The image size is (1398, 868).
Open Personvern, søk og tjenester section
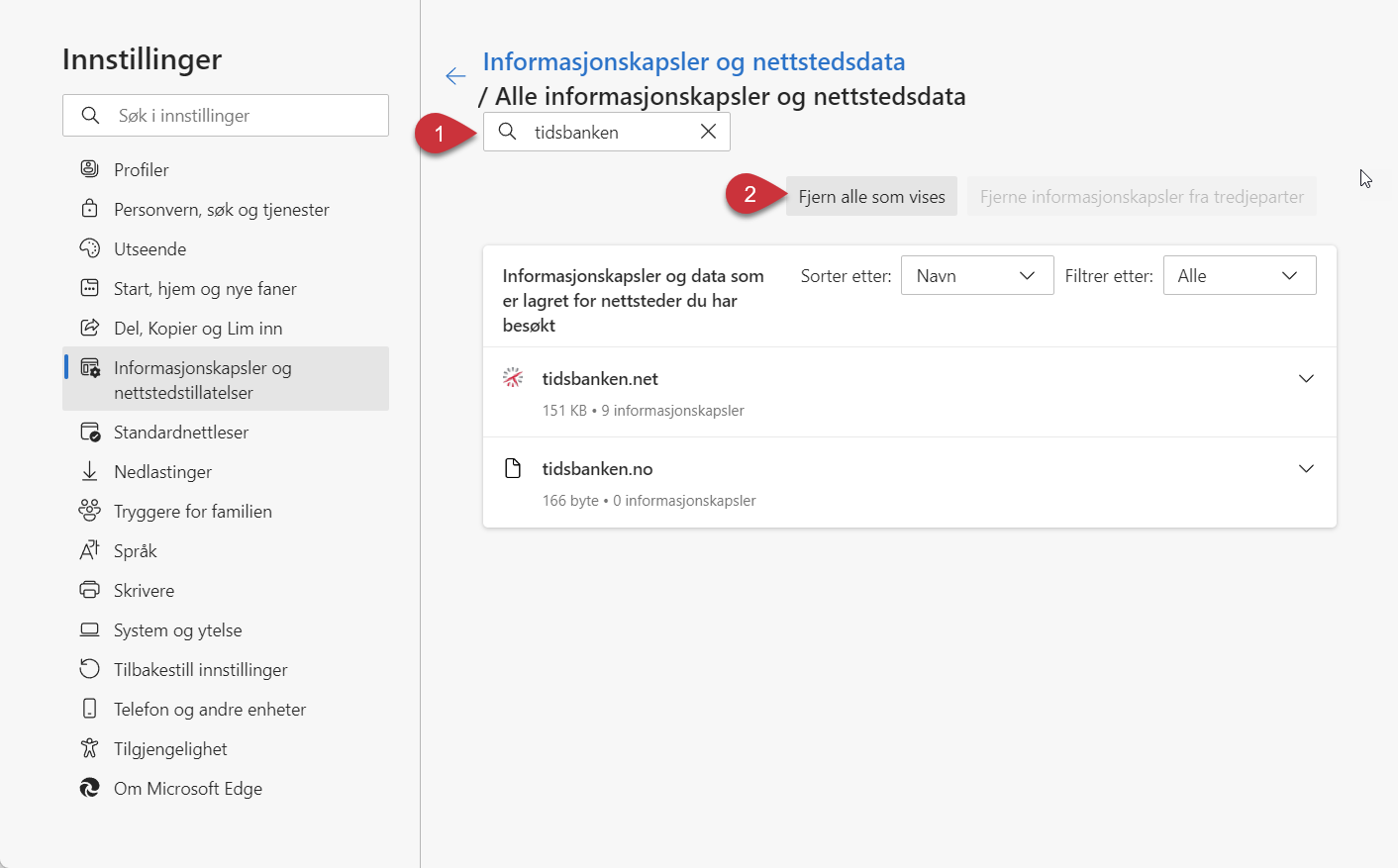click(226, 209)
